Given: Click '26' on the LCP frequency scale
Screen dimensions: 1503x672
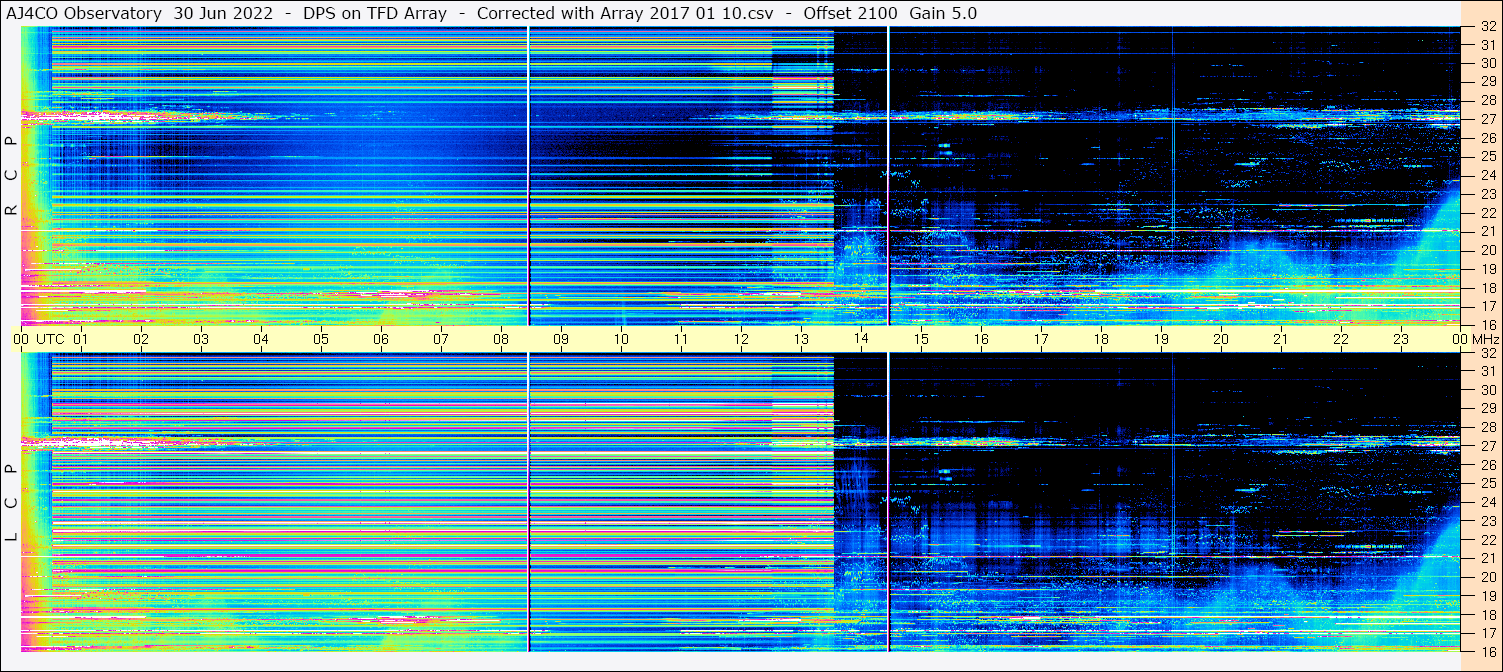Looking at the screenshot, I should click(x=1488, y=464).
